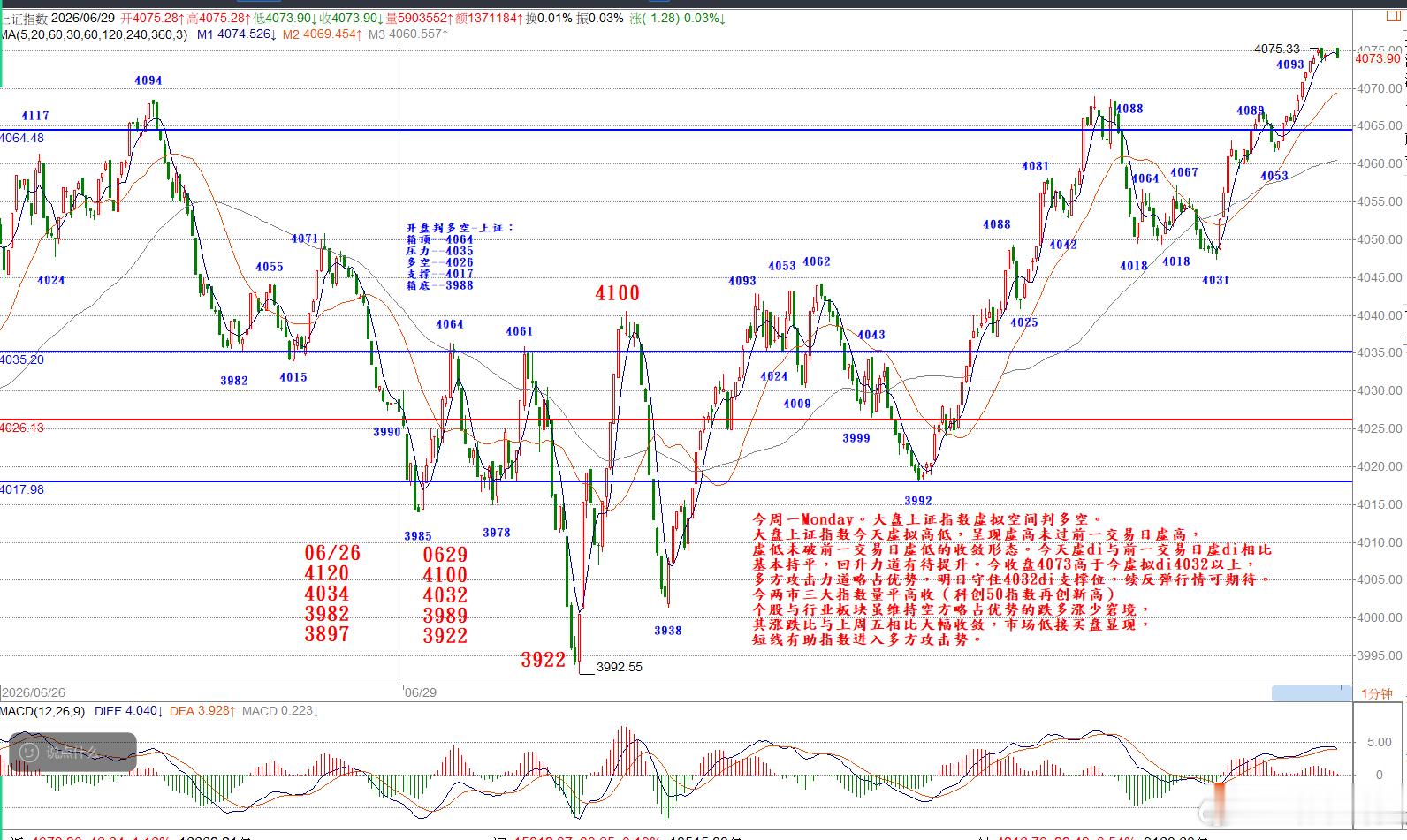The height and width of the screenshot is (840, 1407).
Task: Click the 涨(-1.28)-0.03% change readout
Action: 677,19
